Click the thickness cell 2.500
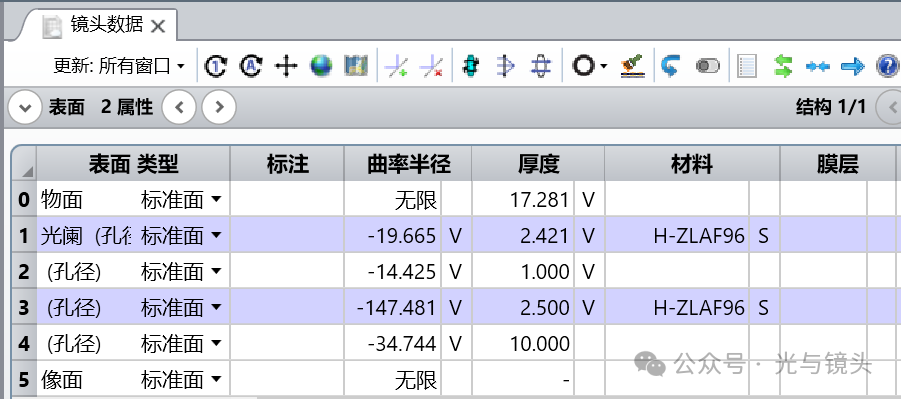The width and height of the screenshot is (901, 399). point(523,308)
